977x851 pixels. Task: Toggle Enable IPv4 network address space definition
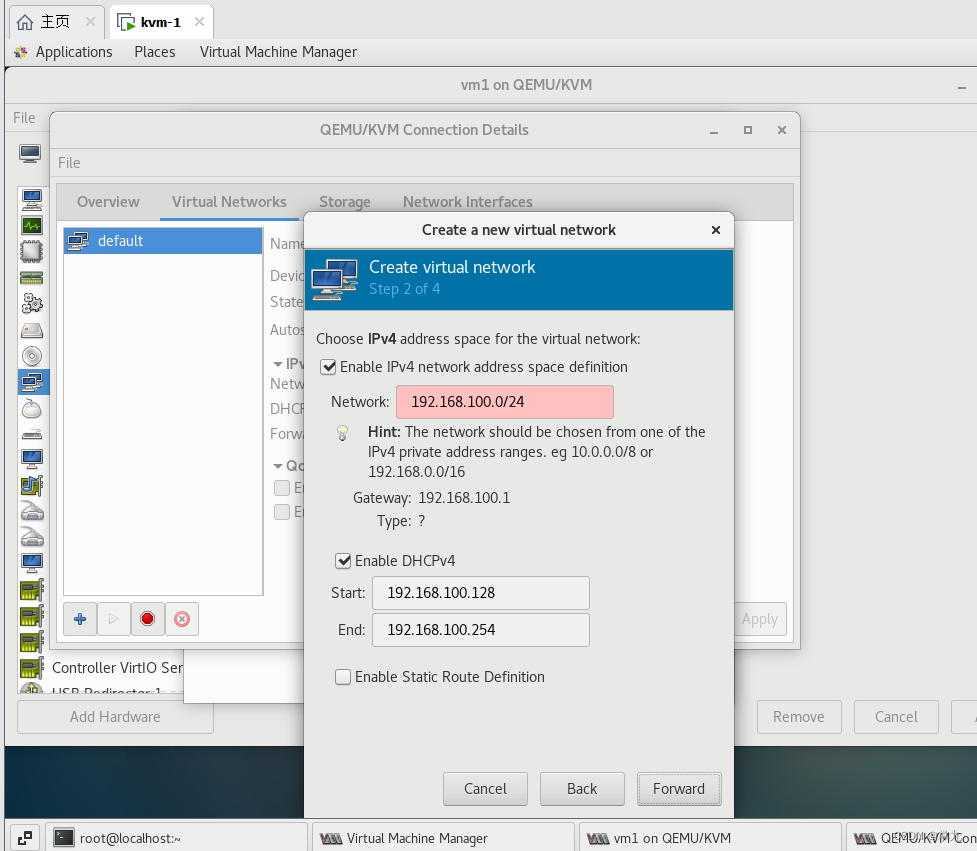coord(328,367)
